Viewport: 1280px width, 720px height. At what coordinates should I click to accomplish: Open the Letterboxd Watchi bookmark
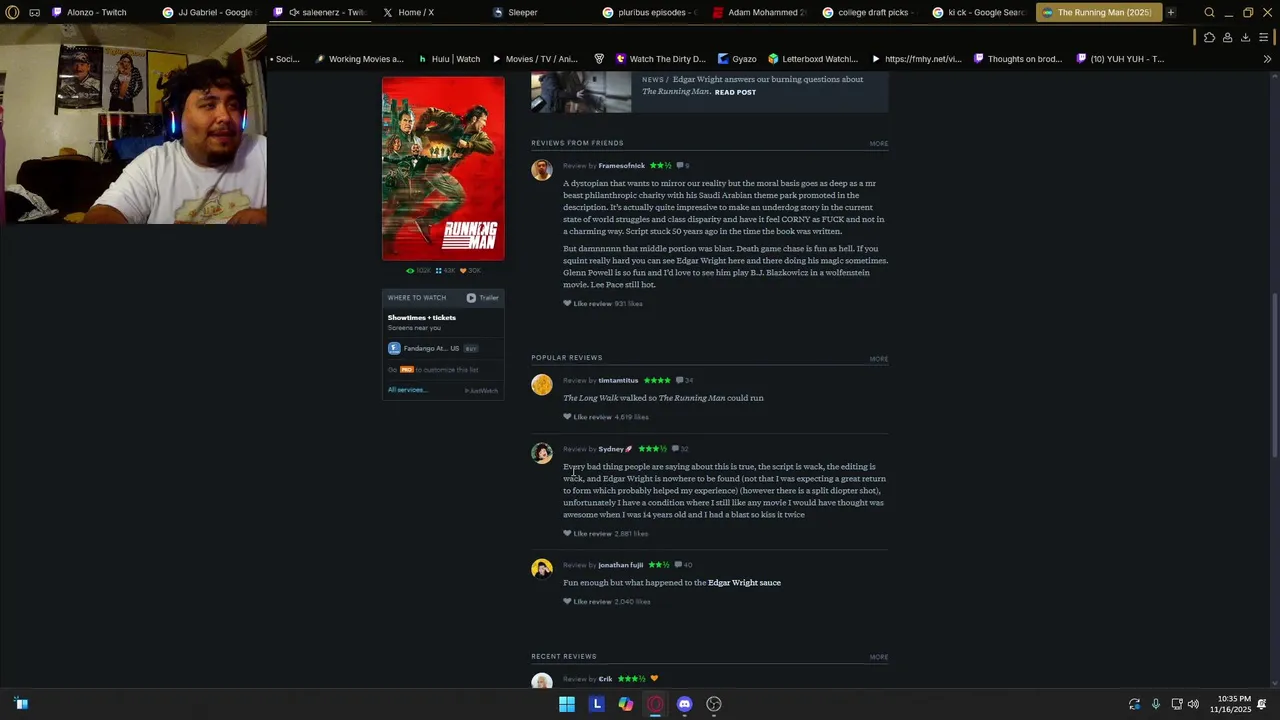(813, 59)
